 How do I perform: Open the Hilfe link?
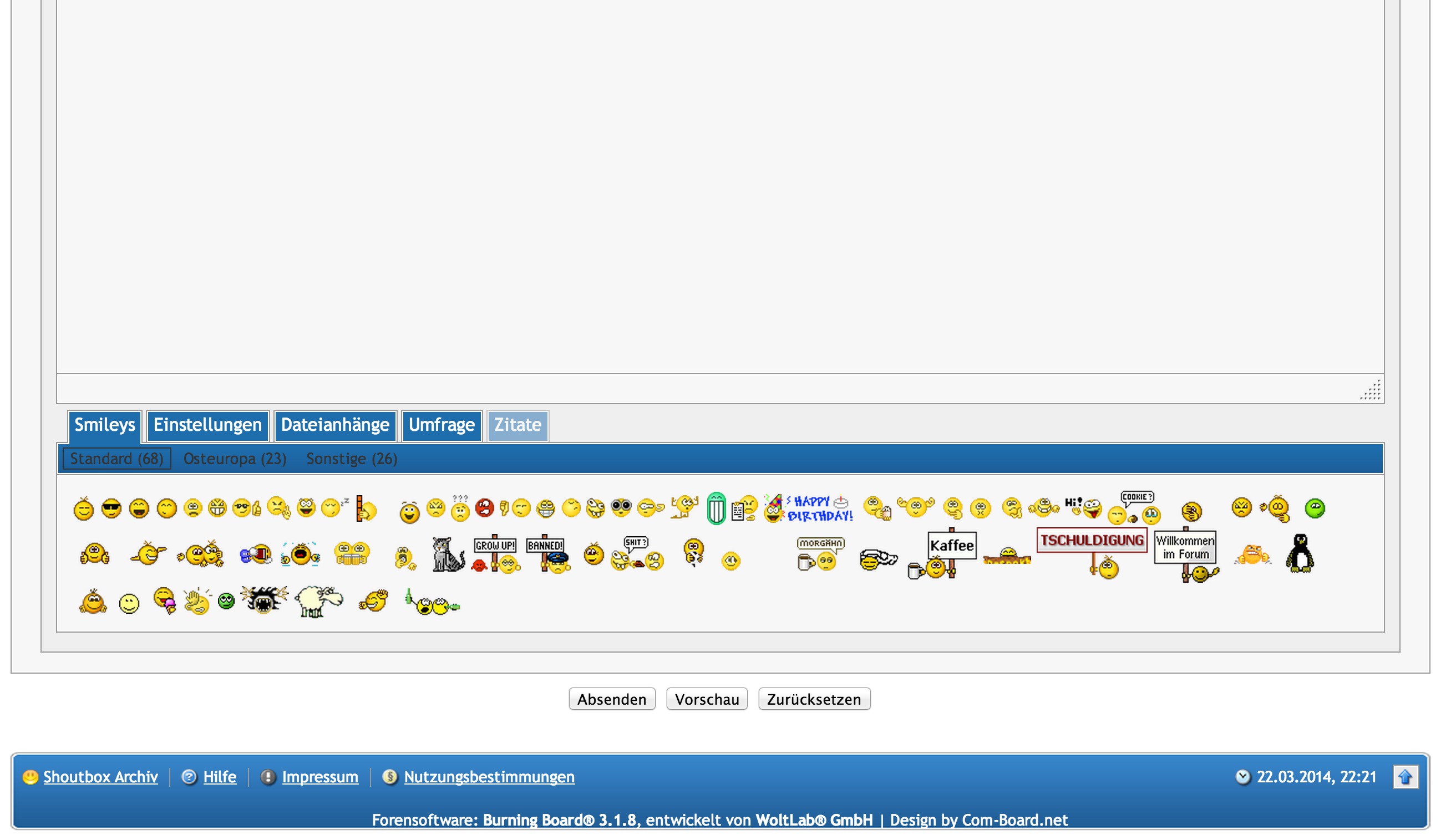tap(219, 777)
